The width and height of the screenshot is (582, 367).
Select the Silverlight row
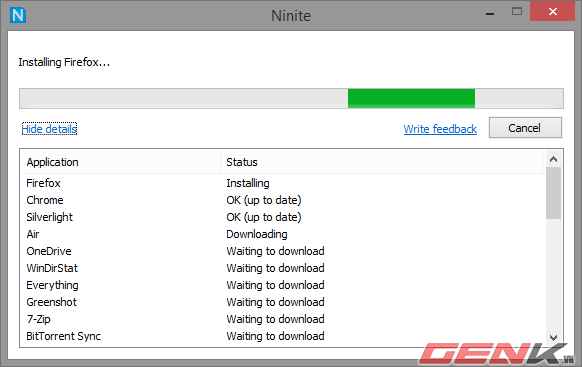[x=282, y=217]
